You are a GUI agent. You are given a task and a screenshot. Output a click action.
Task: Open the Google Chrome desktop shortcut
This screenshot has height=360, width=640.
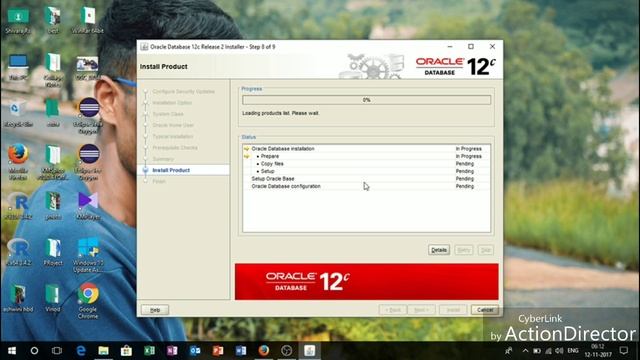(x=88, y=300)
